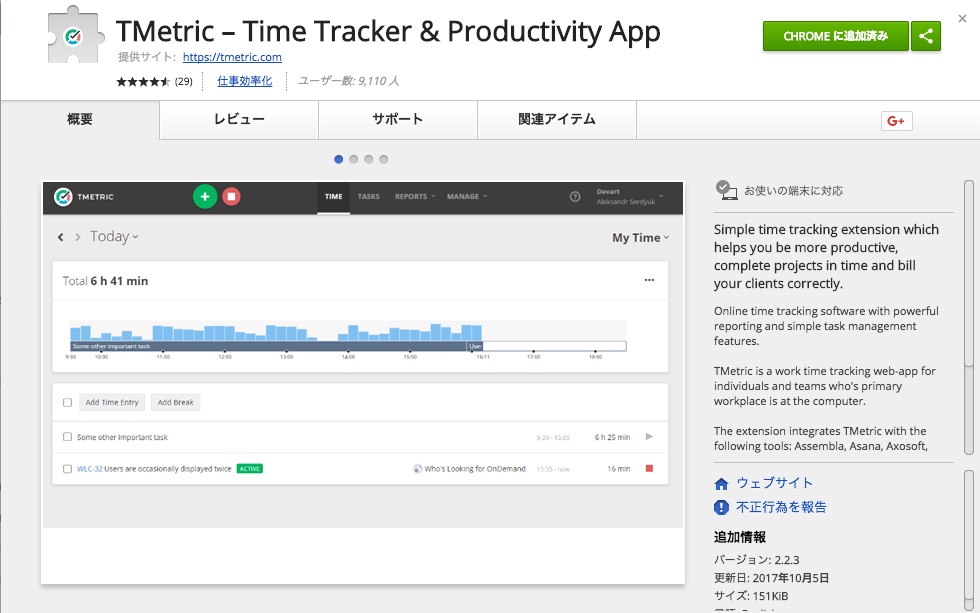Click the お使いの端末に対応 label
The image size is (980, 613).
tap(793, 191)
